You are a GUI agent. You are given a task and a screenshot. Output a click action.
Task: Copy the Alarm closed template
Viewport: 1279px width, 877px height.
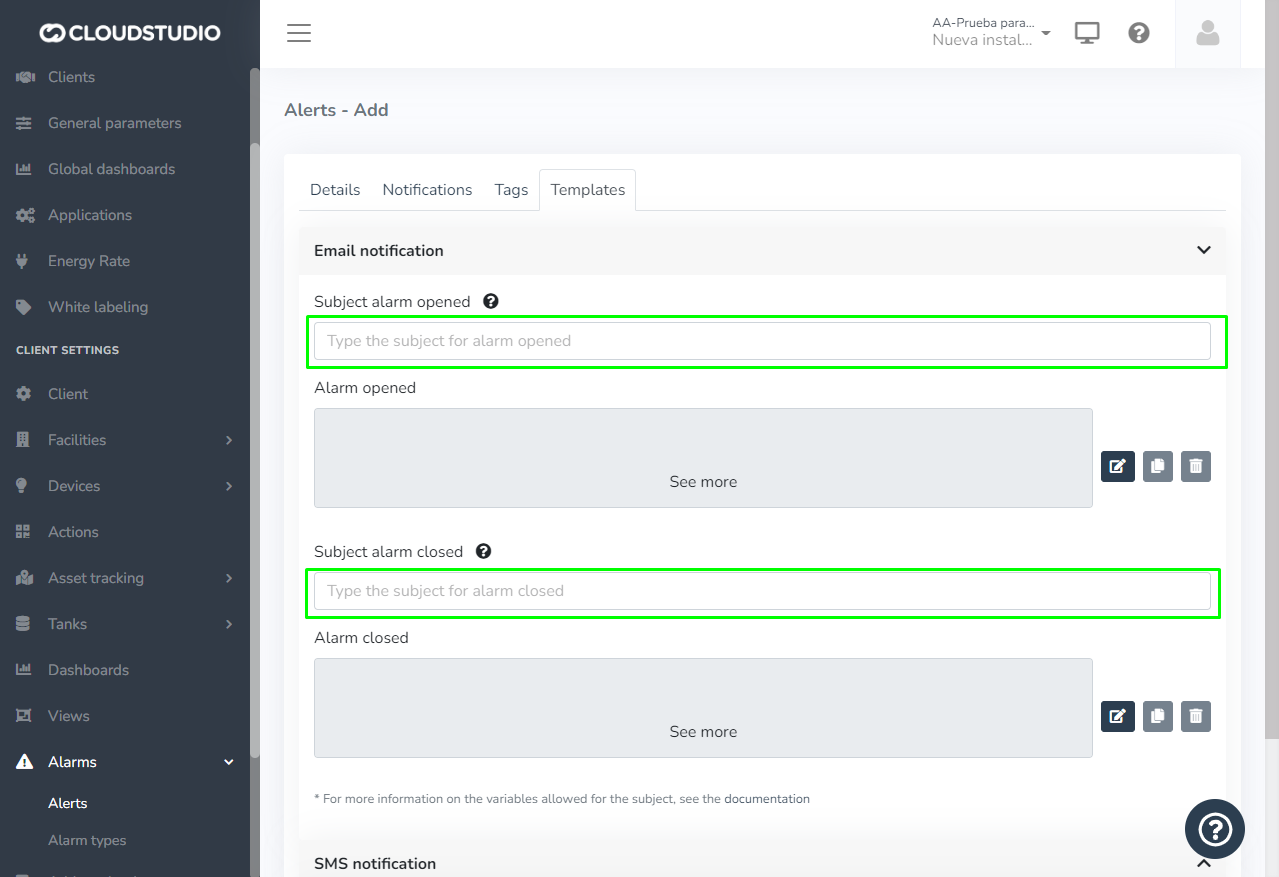pos(1157,716)
